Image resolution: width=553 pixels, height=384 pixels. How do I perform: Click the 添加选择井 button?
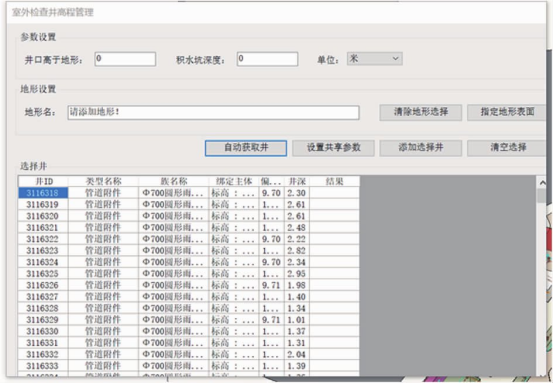coord(420,148)
